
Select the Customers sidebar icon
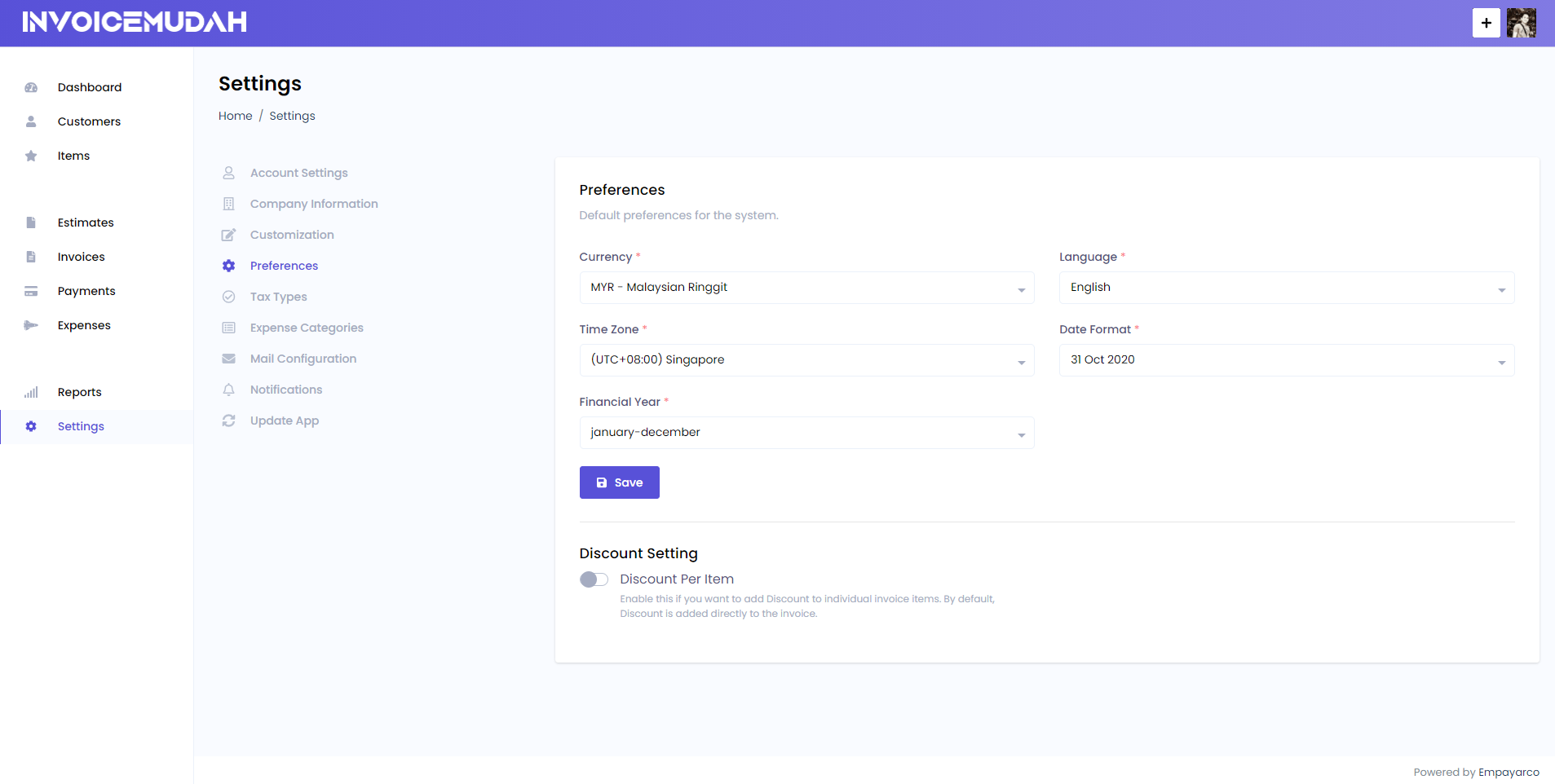[31, 121]
